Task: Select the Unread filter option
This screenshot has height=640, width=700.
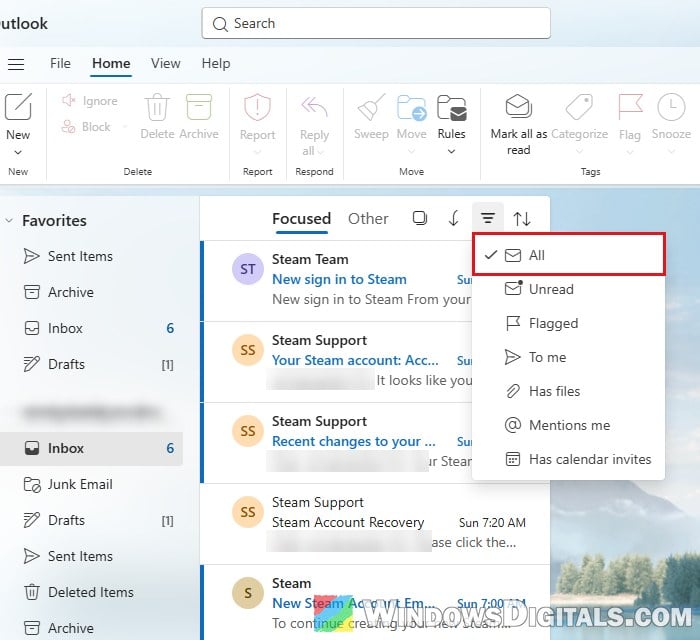Action: click(x=568, y=289)
